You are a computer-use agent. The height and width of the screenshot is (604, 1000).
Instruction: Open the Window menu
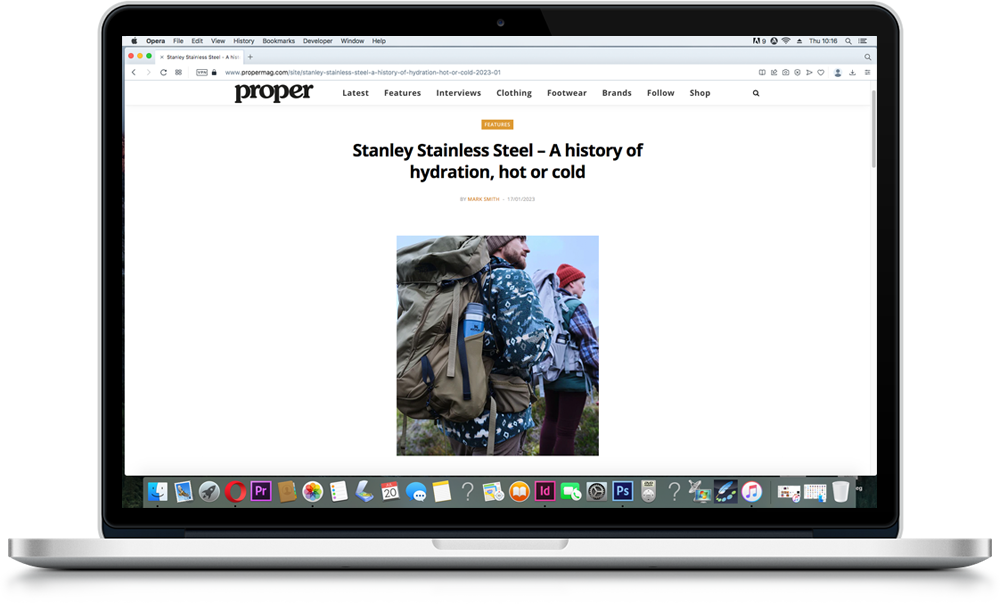coord(352,41)
